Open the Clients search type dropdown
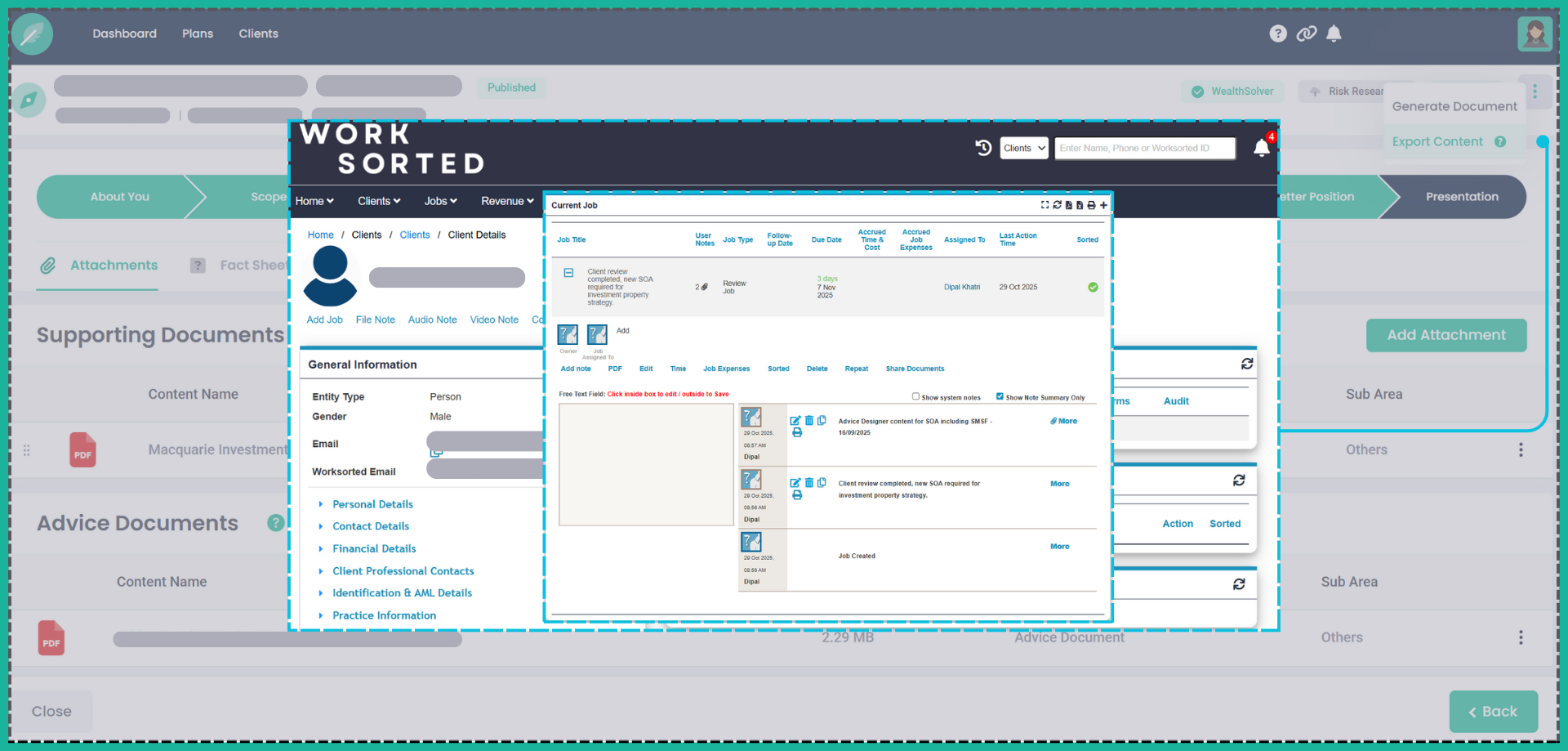Screen dimensions: 1568x751 tap(1024, 148)
